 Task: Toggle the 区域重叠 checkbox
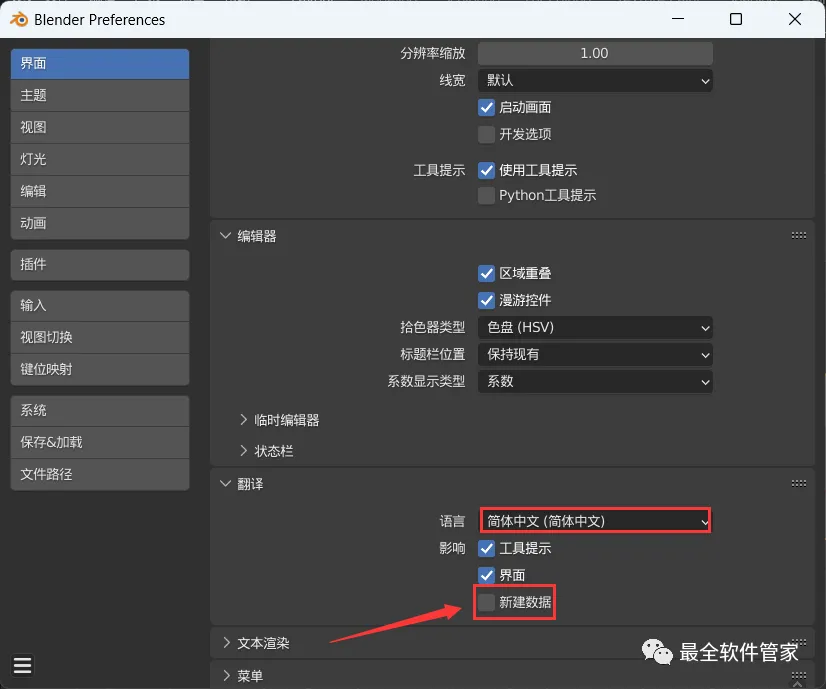tap(486, 273)
